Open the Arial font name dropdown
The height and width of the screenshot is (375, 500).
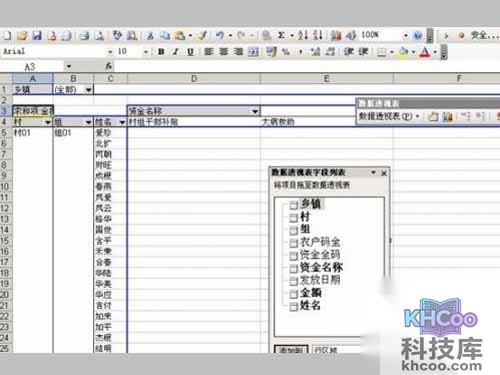click(110, 52)
